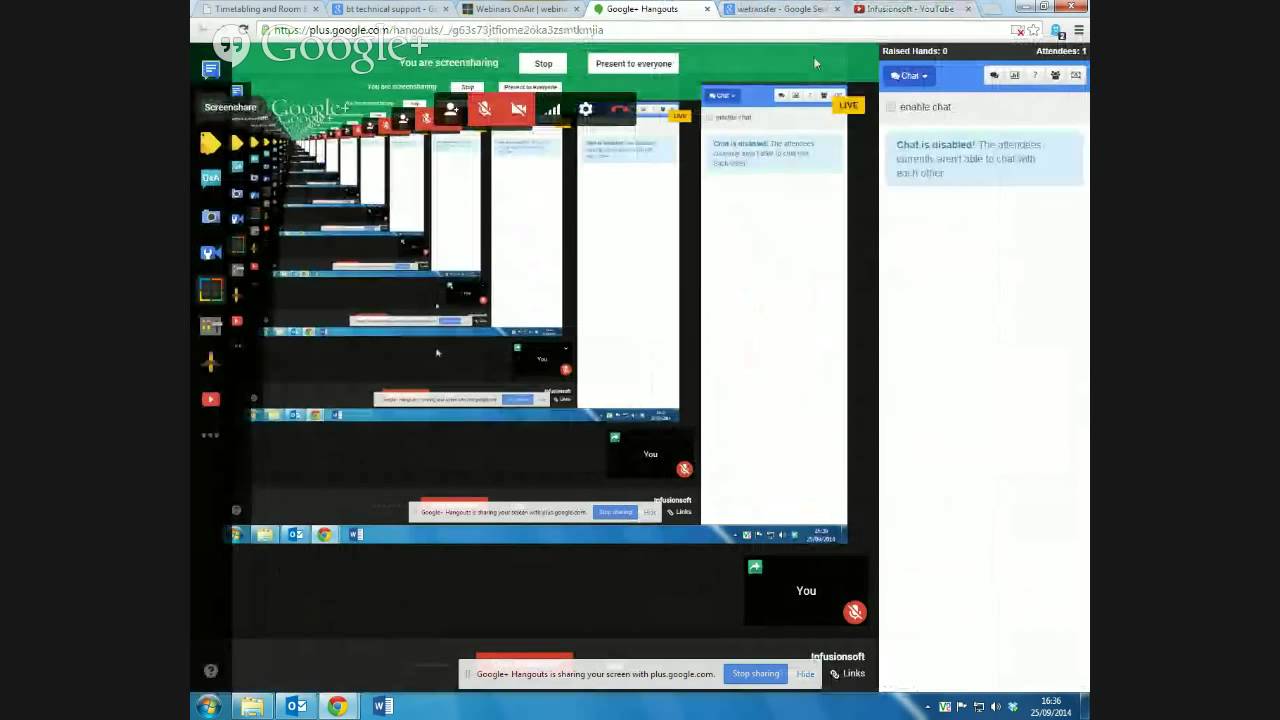The width and height of the screenshot is (1280, 720).
Task: Open polls chart icon in webinar toolbar
Action: (x=1014, y=75)
